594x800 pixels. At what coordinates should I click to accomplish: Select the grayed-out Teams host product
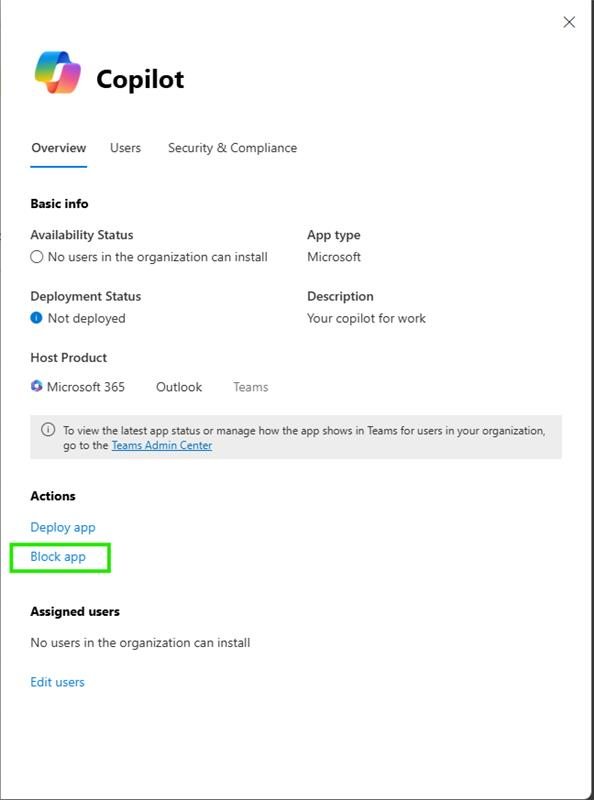tap(251, 387)
